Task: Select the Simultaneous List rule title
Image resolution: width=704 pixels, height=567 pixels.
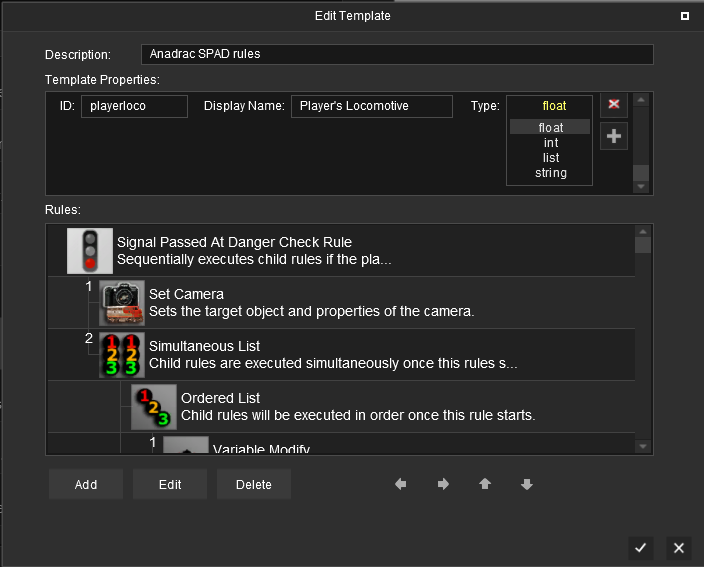Action: (x=204, y=346)
